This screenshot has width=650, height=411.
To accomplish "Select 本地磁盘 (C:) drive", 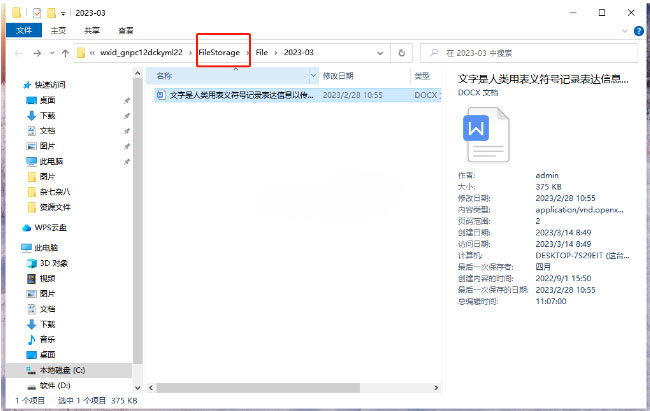I will coord(62,370).
